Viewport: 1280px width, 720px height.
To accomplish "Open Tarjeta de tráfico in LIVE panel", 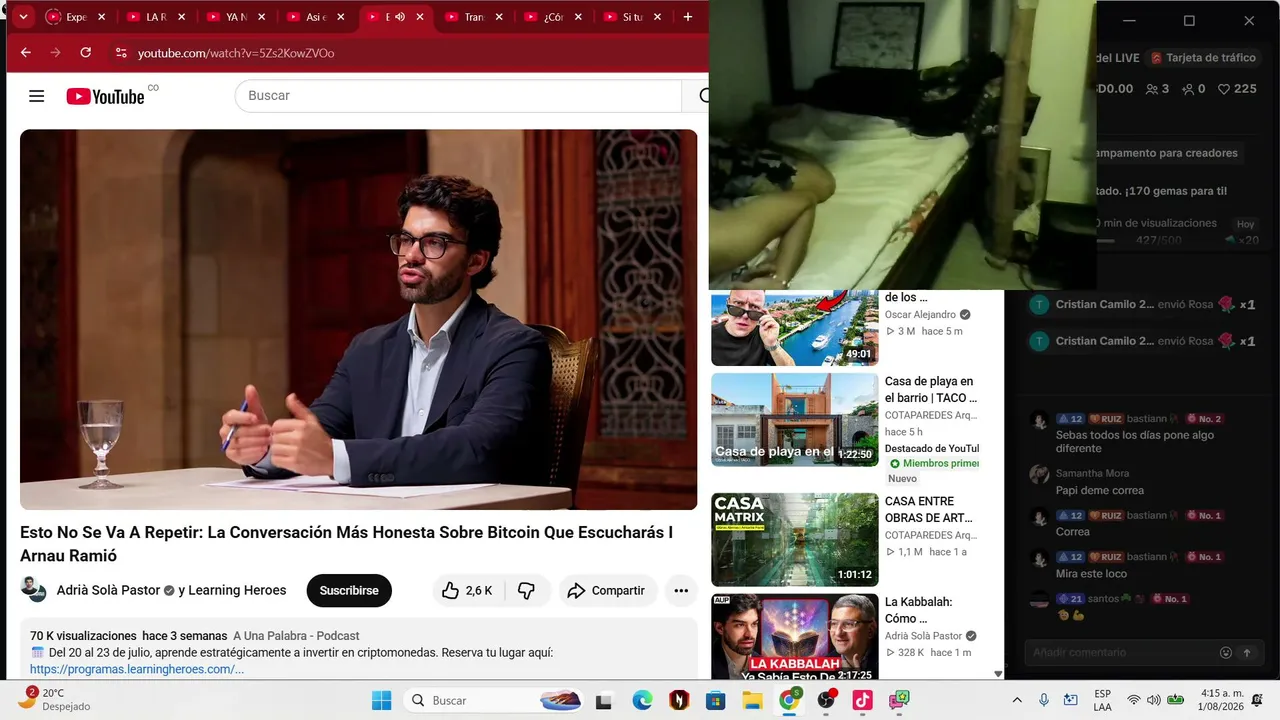I will point(1203,58).
